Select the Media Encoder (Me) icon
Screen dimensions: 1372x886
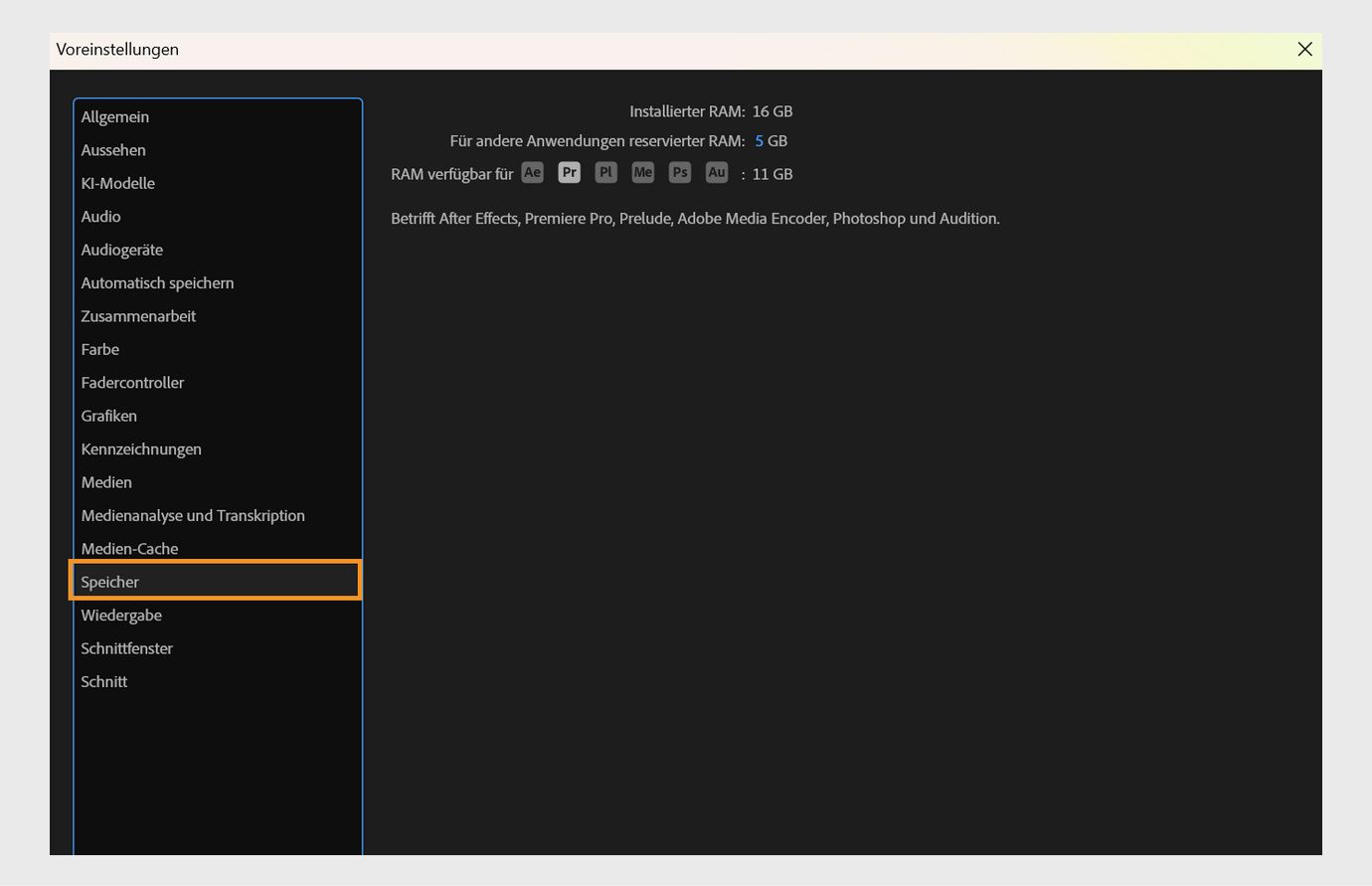pyautogui.click(x=642, y=172)
